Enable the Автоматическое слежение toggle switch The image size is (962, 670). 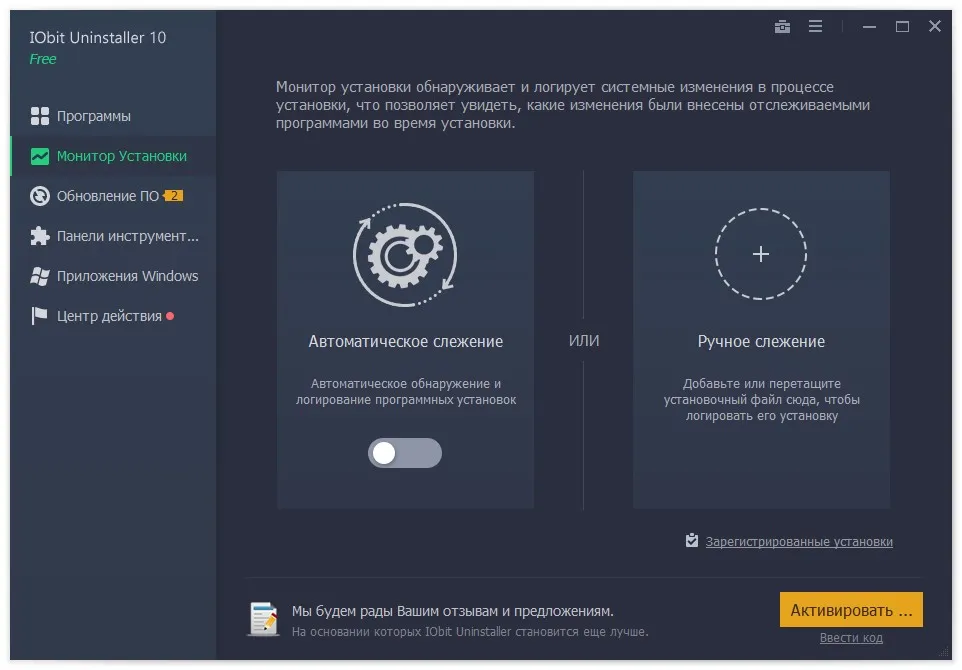405,453
